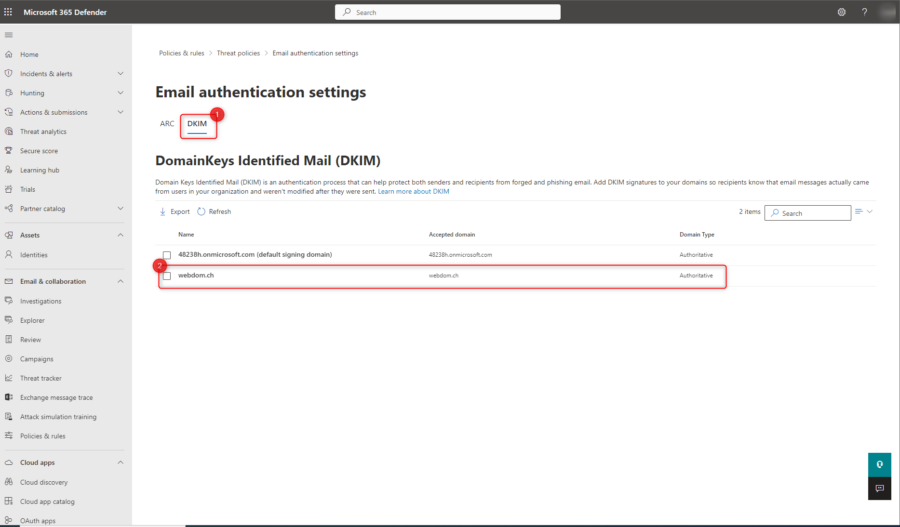This screenshot has width=900, height=527.
Task: Click the Secure score trophy icon
Action: pos(9,150)
